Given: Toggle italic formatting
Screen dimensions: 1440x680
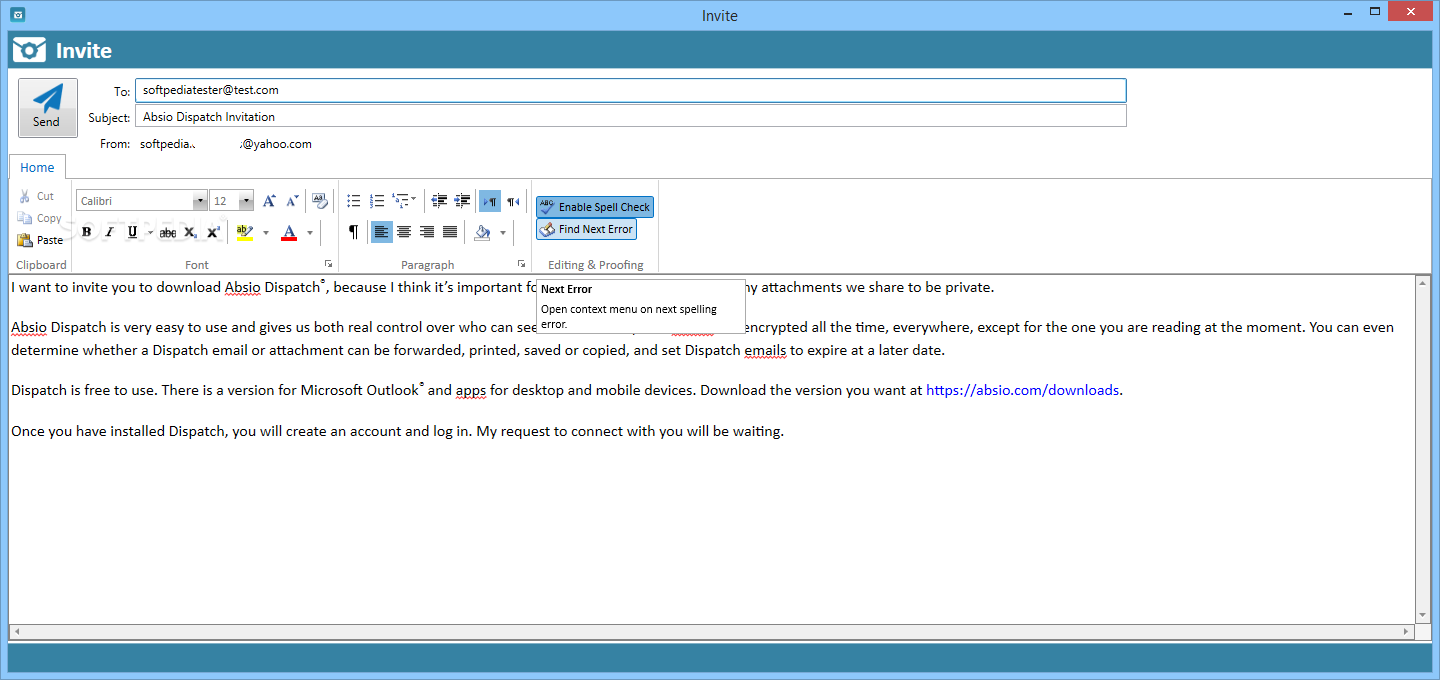Looking at the screenshot, I should (x=109, y=232).
